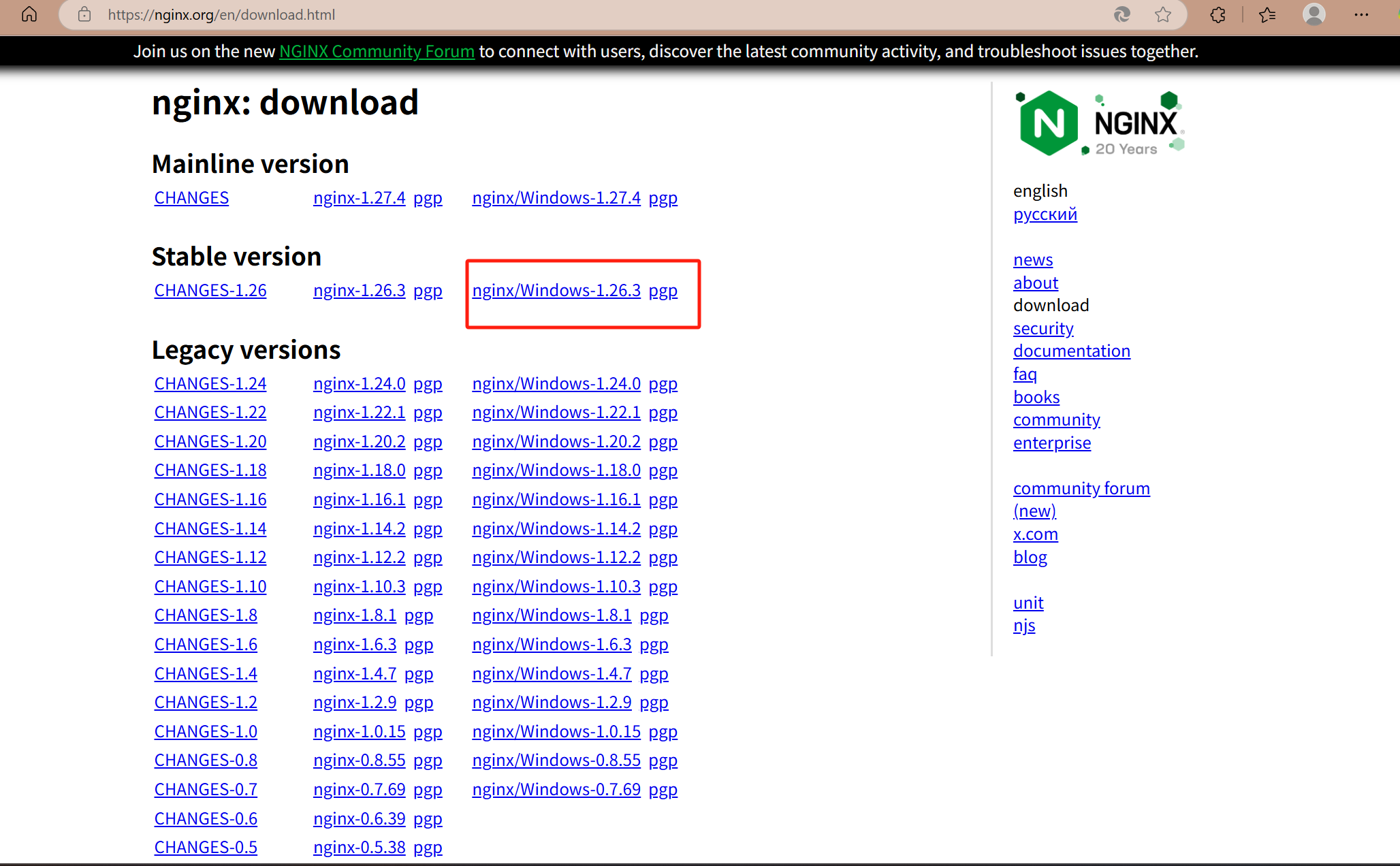Image resolution: width=1400 pixels, height=866 pixels.
Task: Open CHANGES-0.8 link
Action: click(206, 760)
